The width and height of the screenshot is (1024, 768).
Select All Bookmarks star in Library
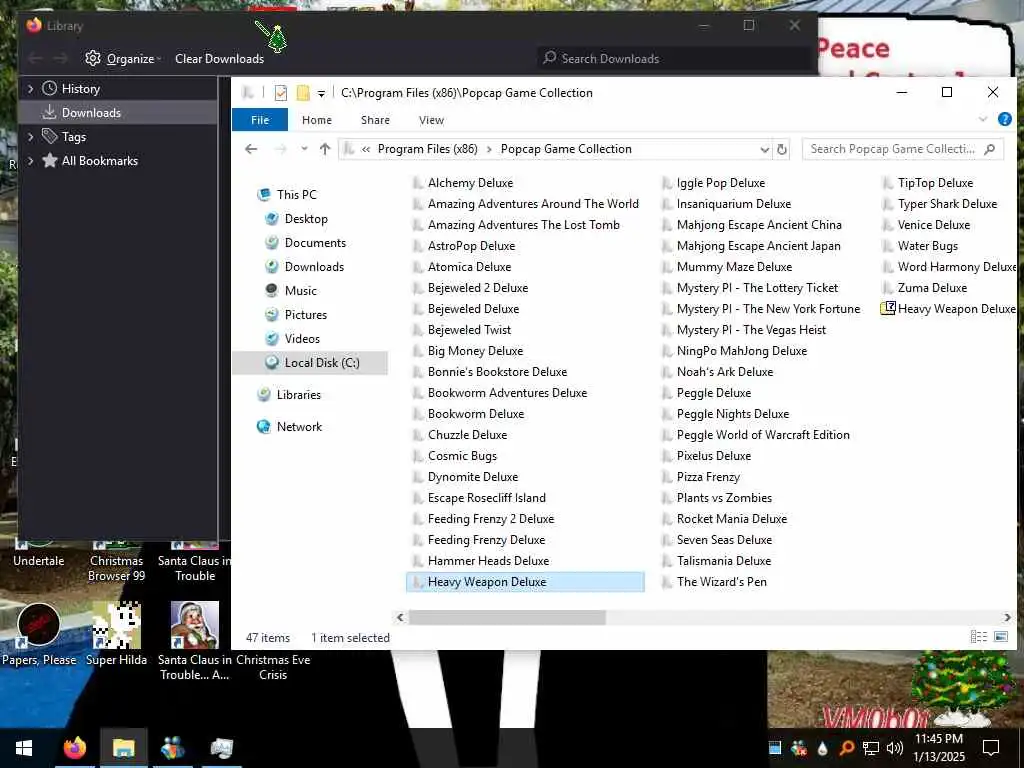click(50, 161)
